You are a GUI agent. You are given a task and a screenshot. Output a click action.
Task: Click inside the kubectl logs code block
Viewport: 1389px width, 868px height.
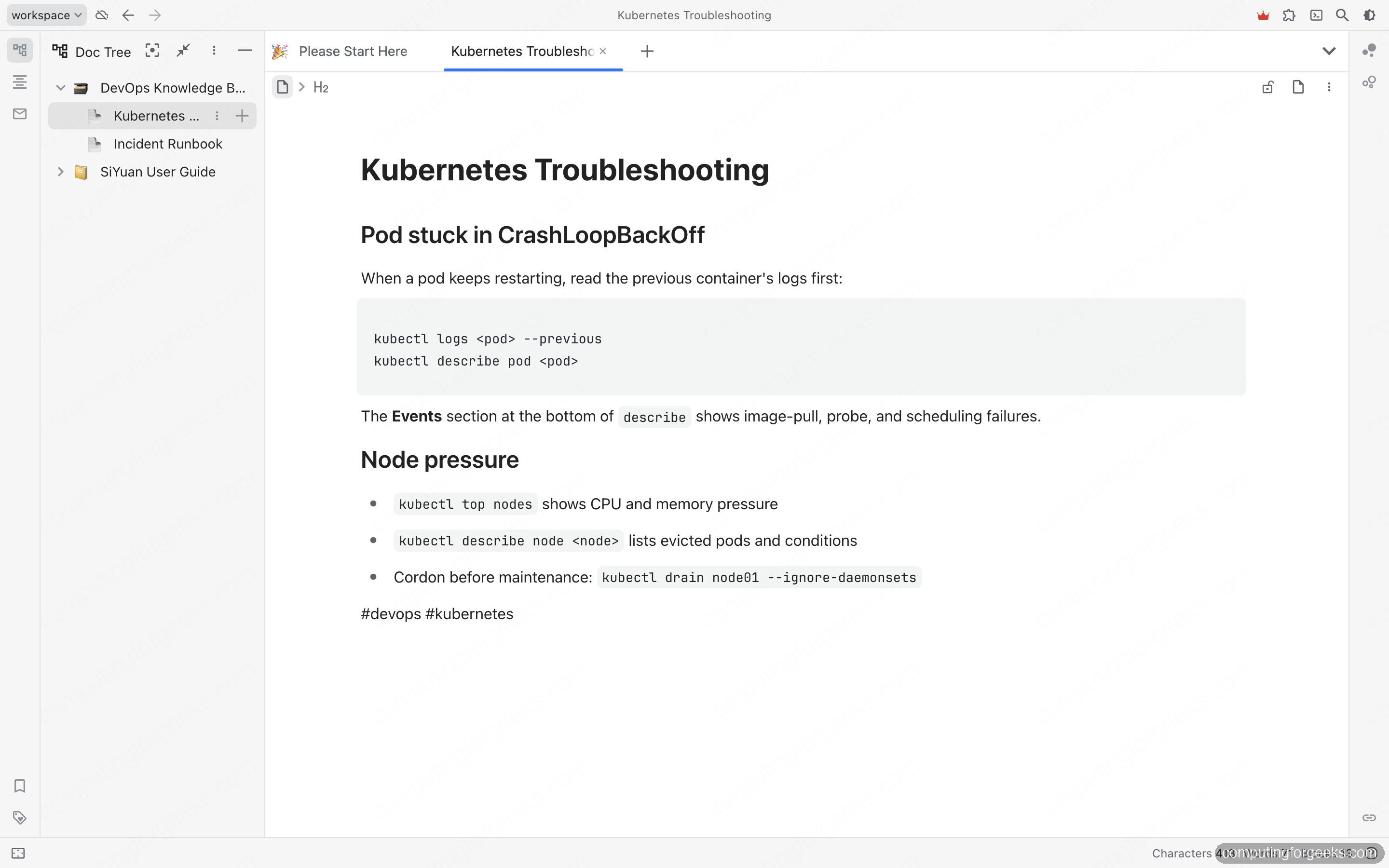point(801,347)
